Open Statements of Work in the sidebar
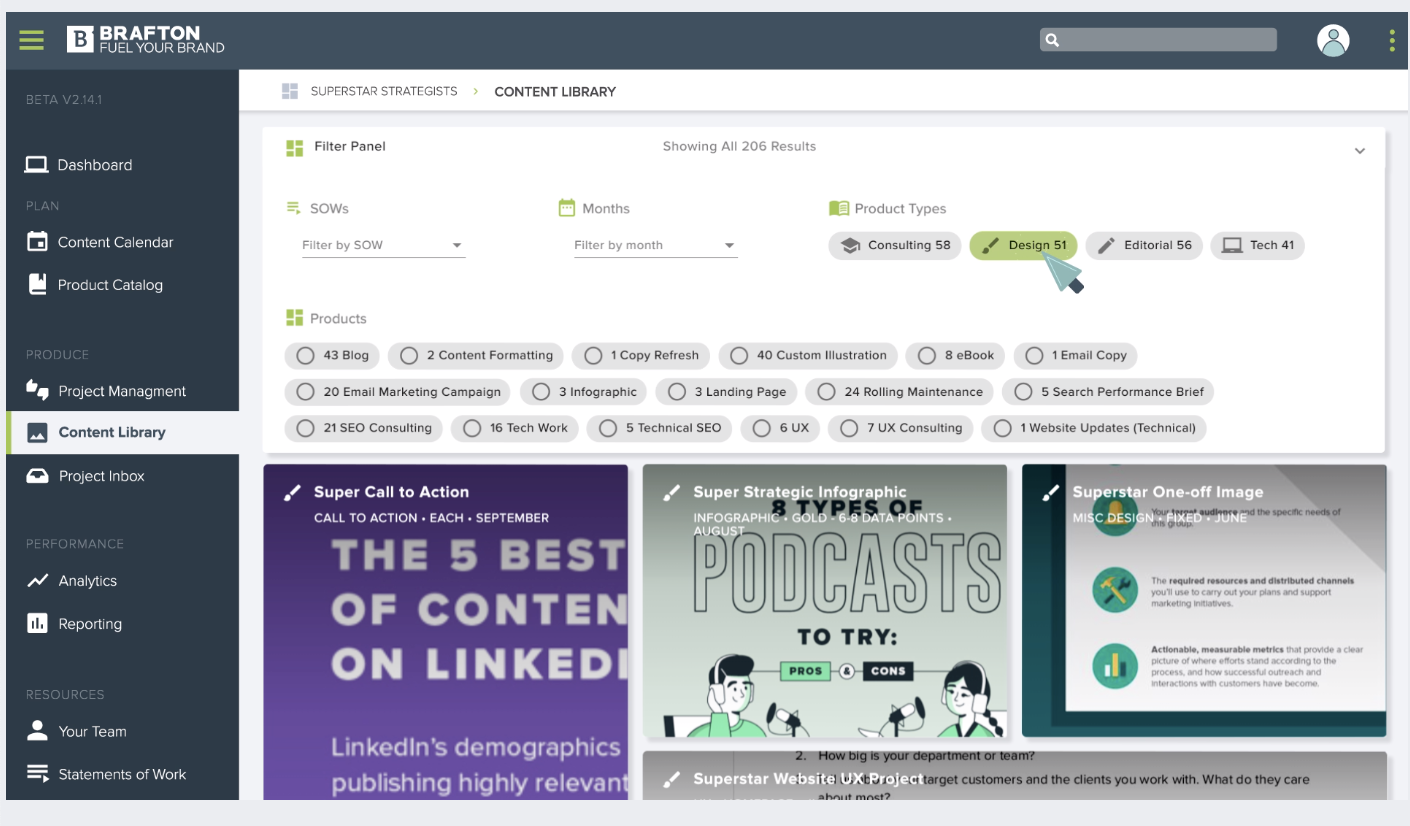The height and width of the screenshot is (826, 1410). 36,773
